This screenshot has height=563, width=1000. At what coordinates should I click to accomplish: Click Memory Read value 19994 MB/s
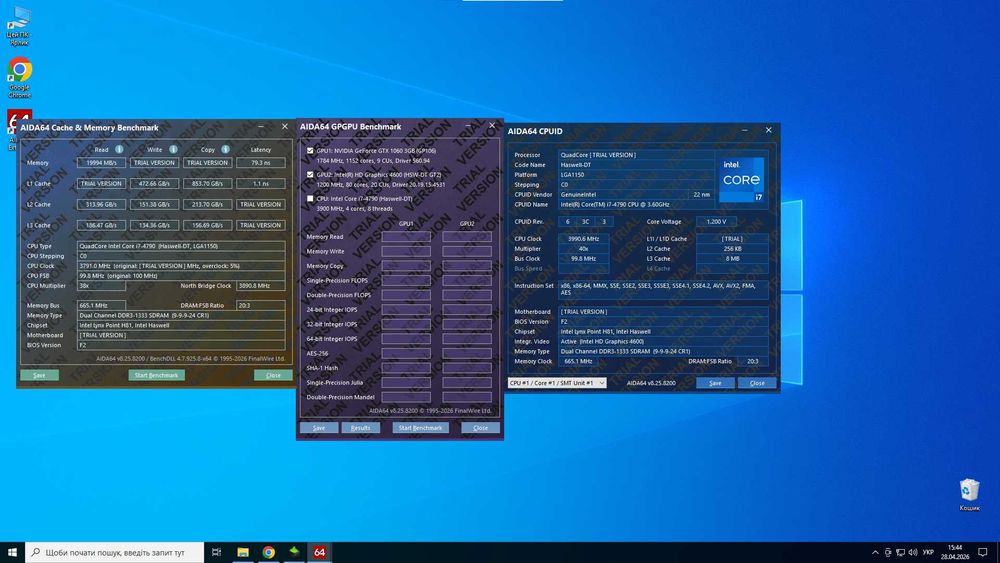coord(101,163)
